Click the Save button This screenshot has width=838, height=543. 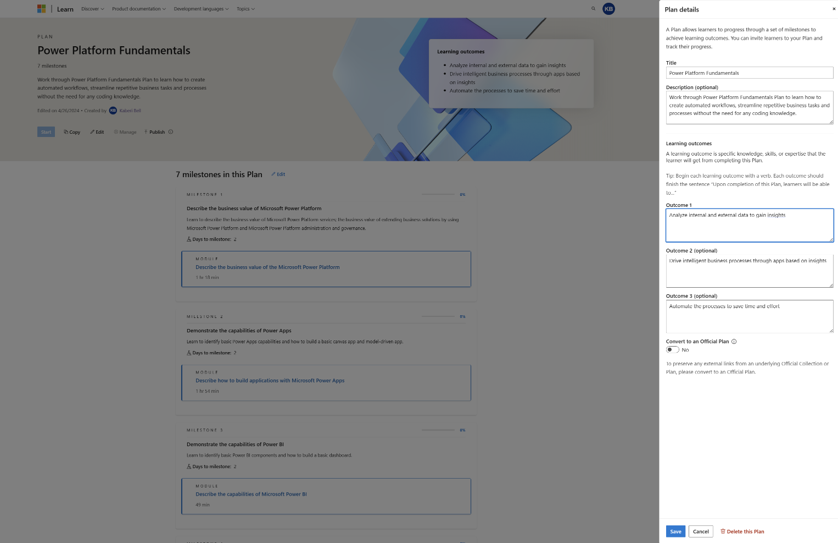click(x=675, y=531)
